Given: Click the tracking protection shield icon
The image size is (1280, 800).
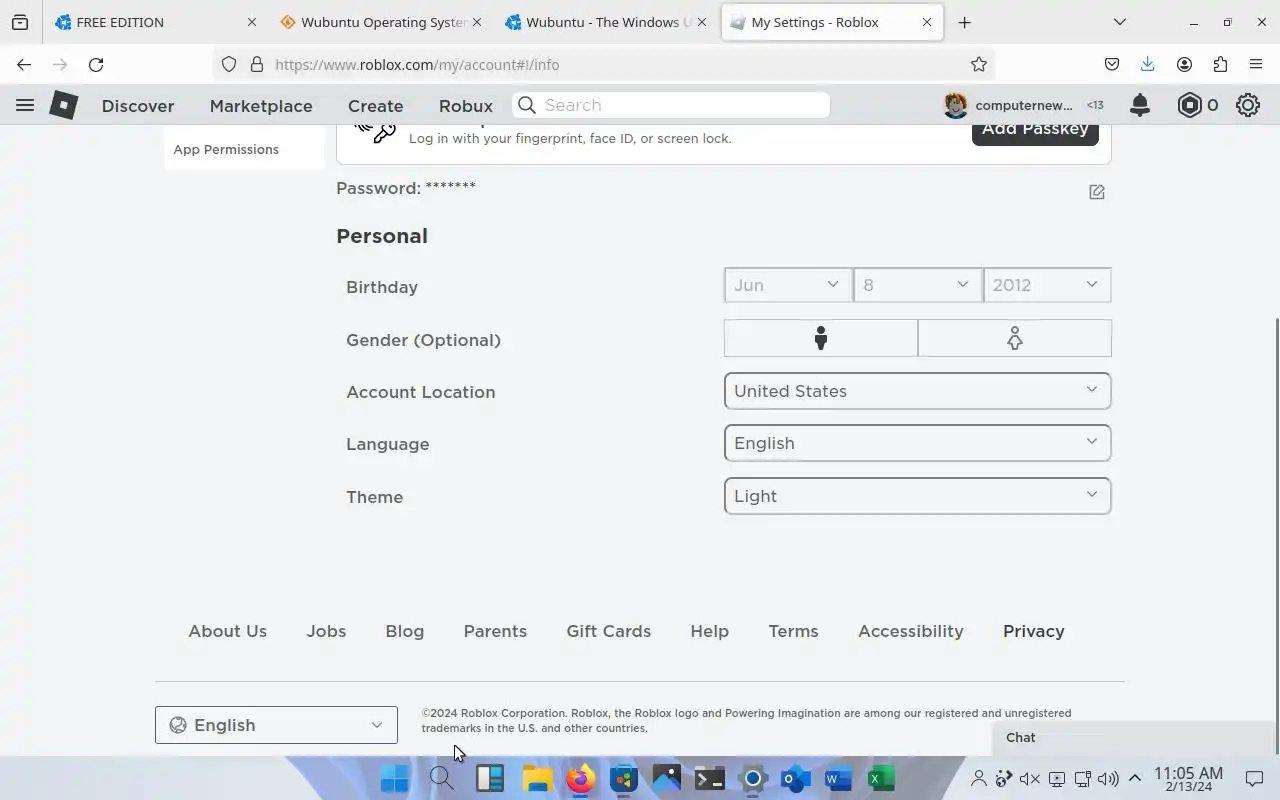Looking at the screenshot, I should [x=229, y=64].
